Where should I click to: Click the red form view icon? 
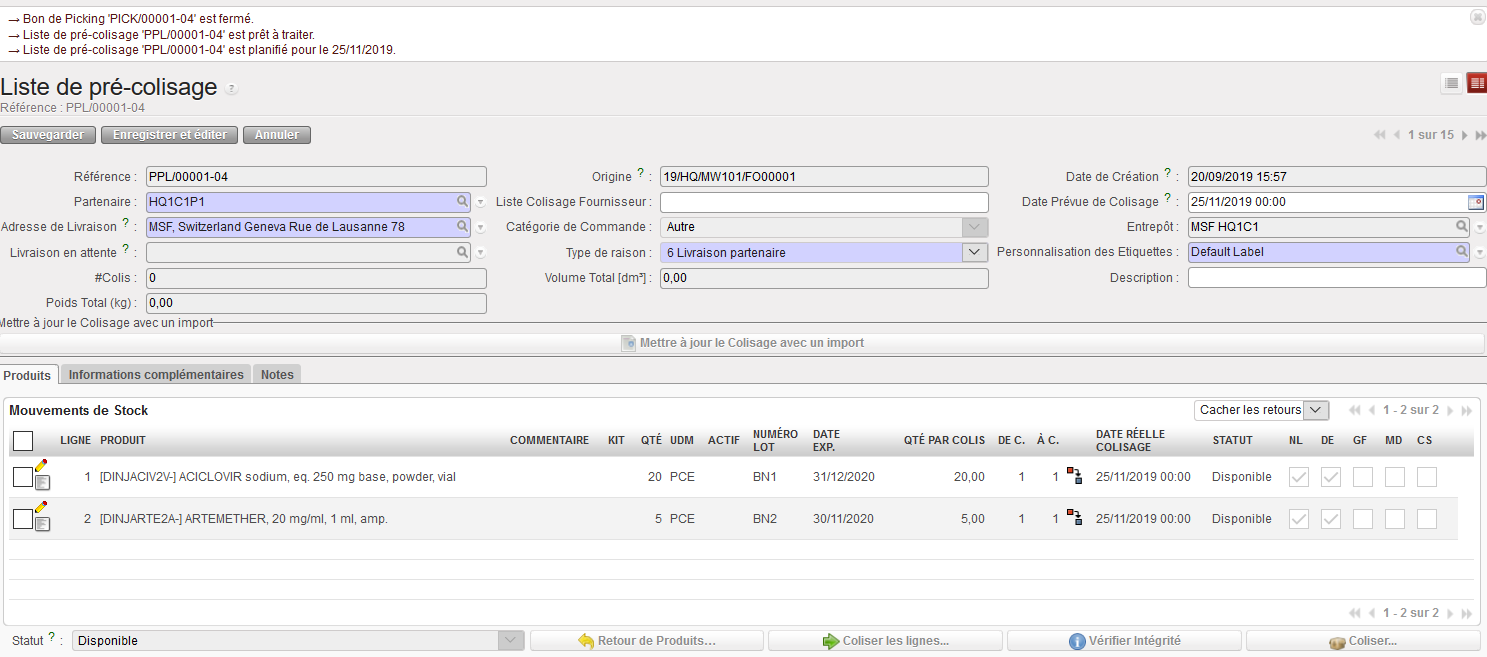click(x=1476, y=84)
